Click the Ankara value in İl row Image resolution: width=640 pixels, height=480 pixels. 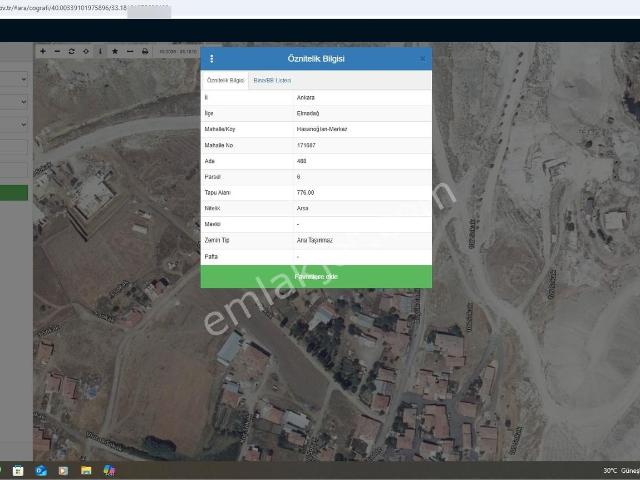305,98
